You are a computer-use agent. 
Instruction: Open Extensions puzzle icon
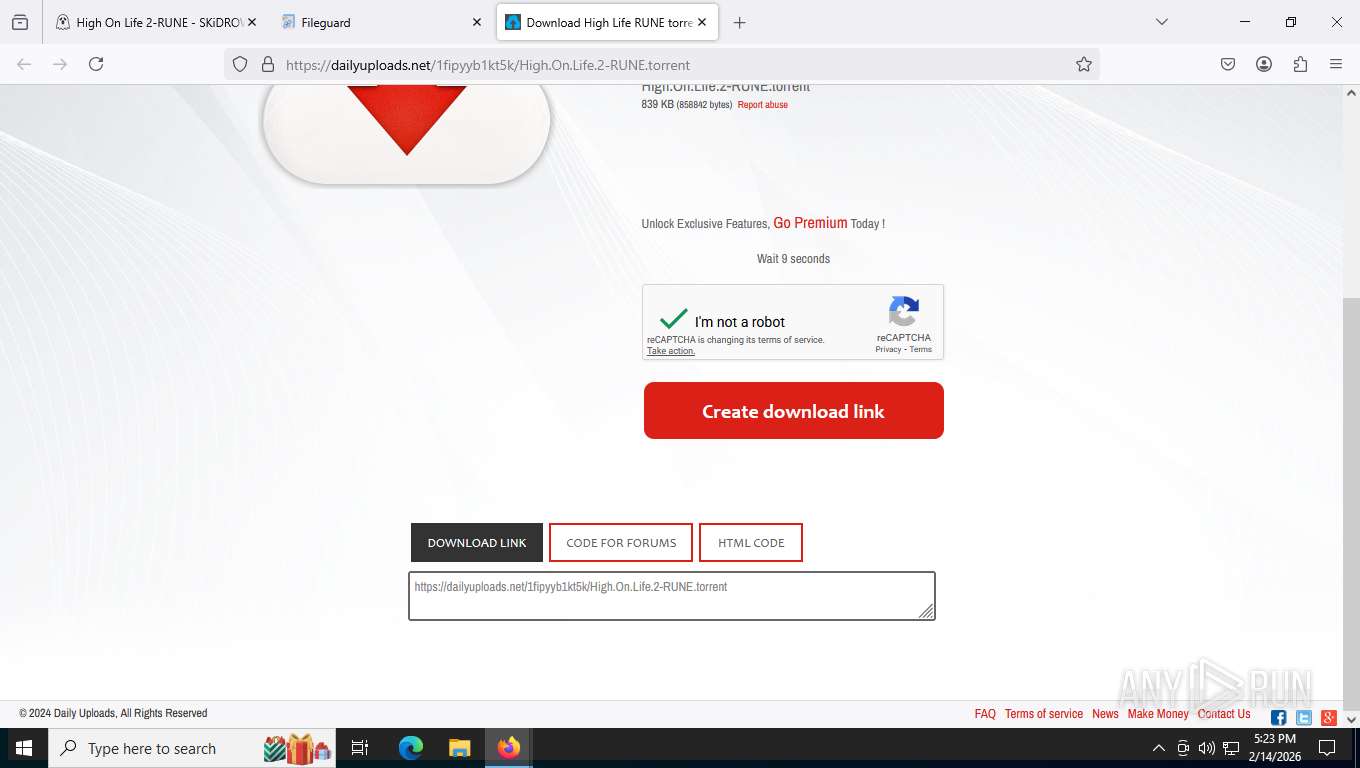point(1300,64)
